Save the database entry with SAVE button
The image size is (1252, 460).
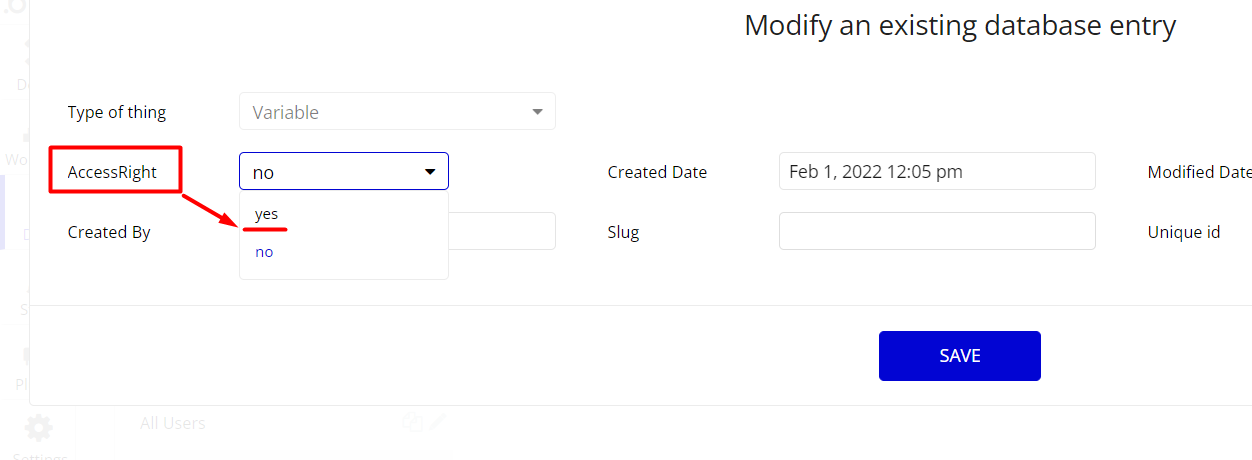tap(960, 356)
